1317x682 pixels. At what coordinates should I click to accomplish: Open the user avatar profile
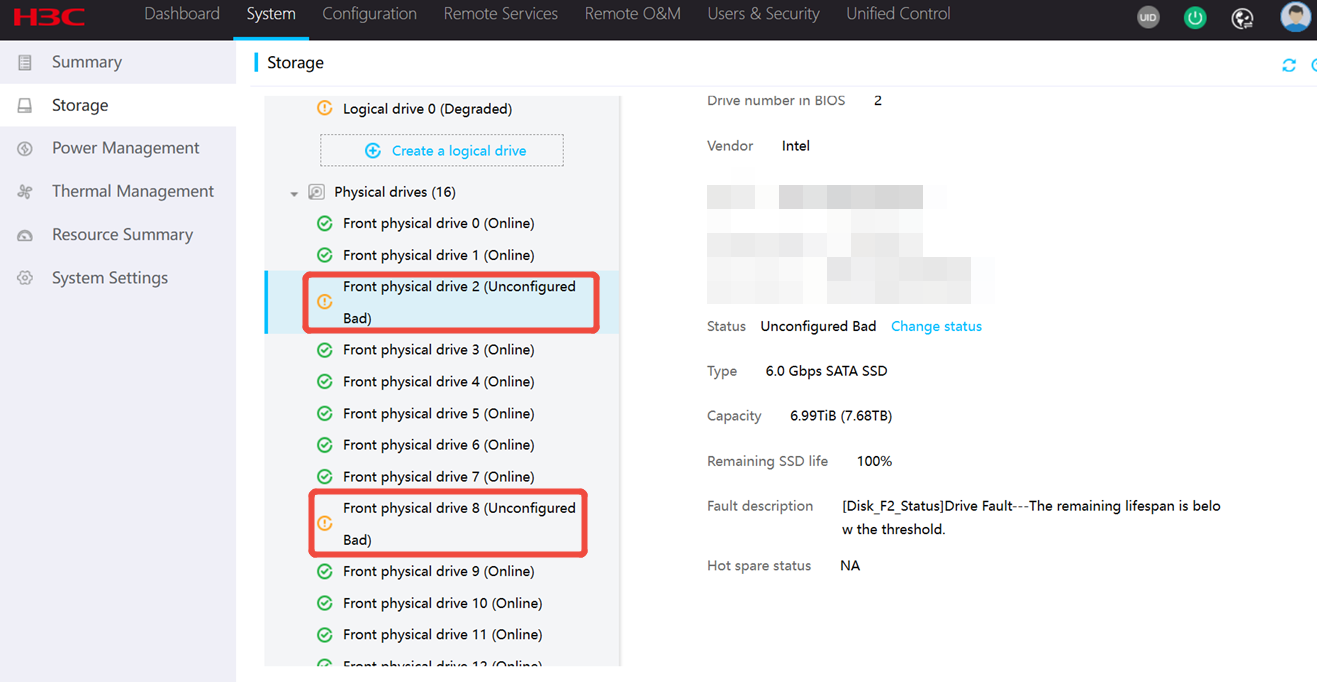(1295, 17)
